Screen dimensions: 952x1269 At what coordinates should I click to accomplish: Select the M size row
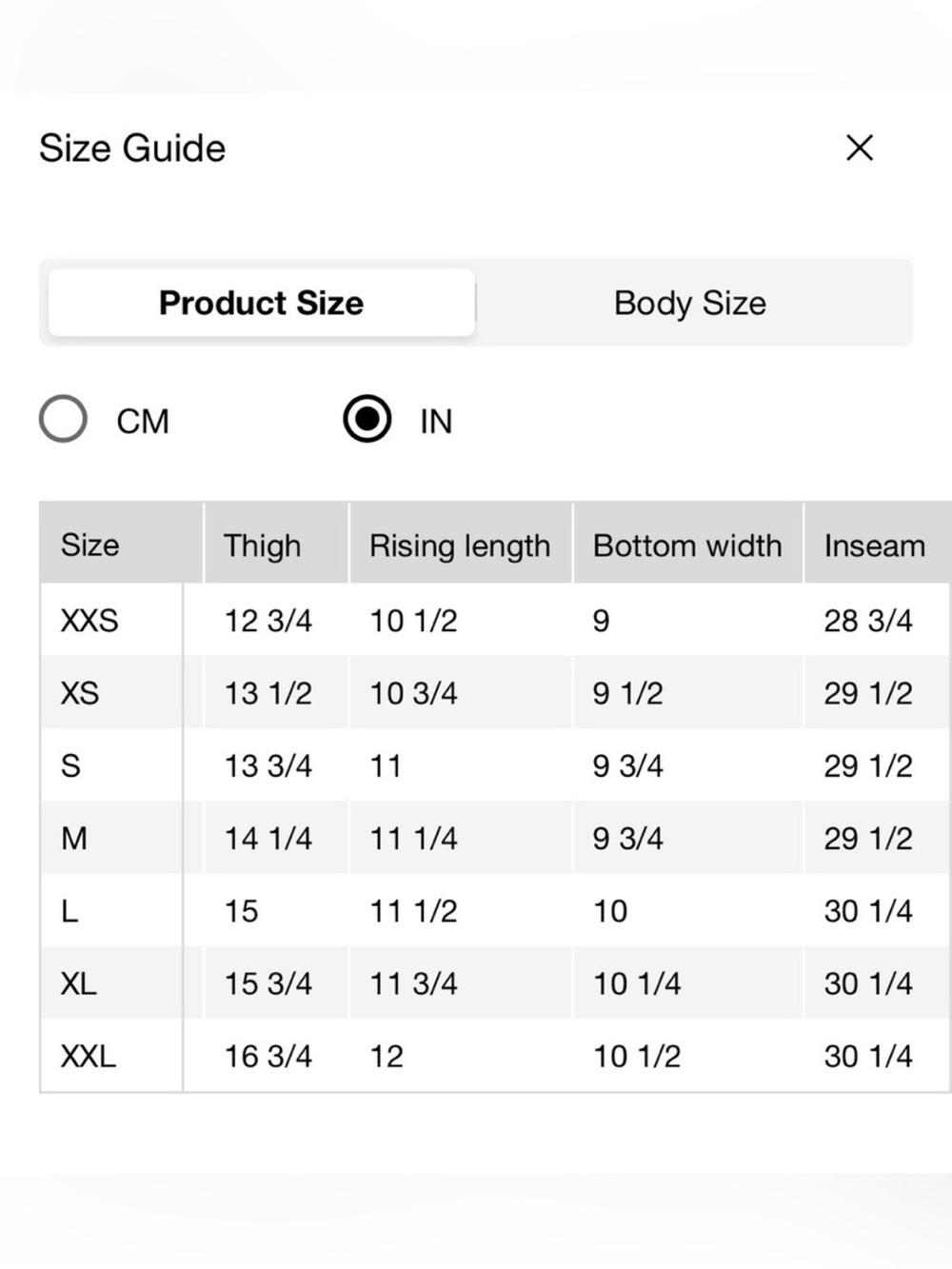495,838
